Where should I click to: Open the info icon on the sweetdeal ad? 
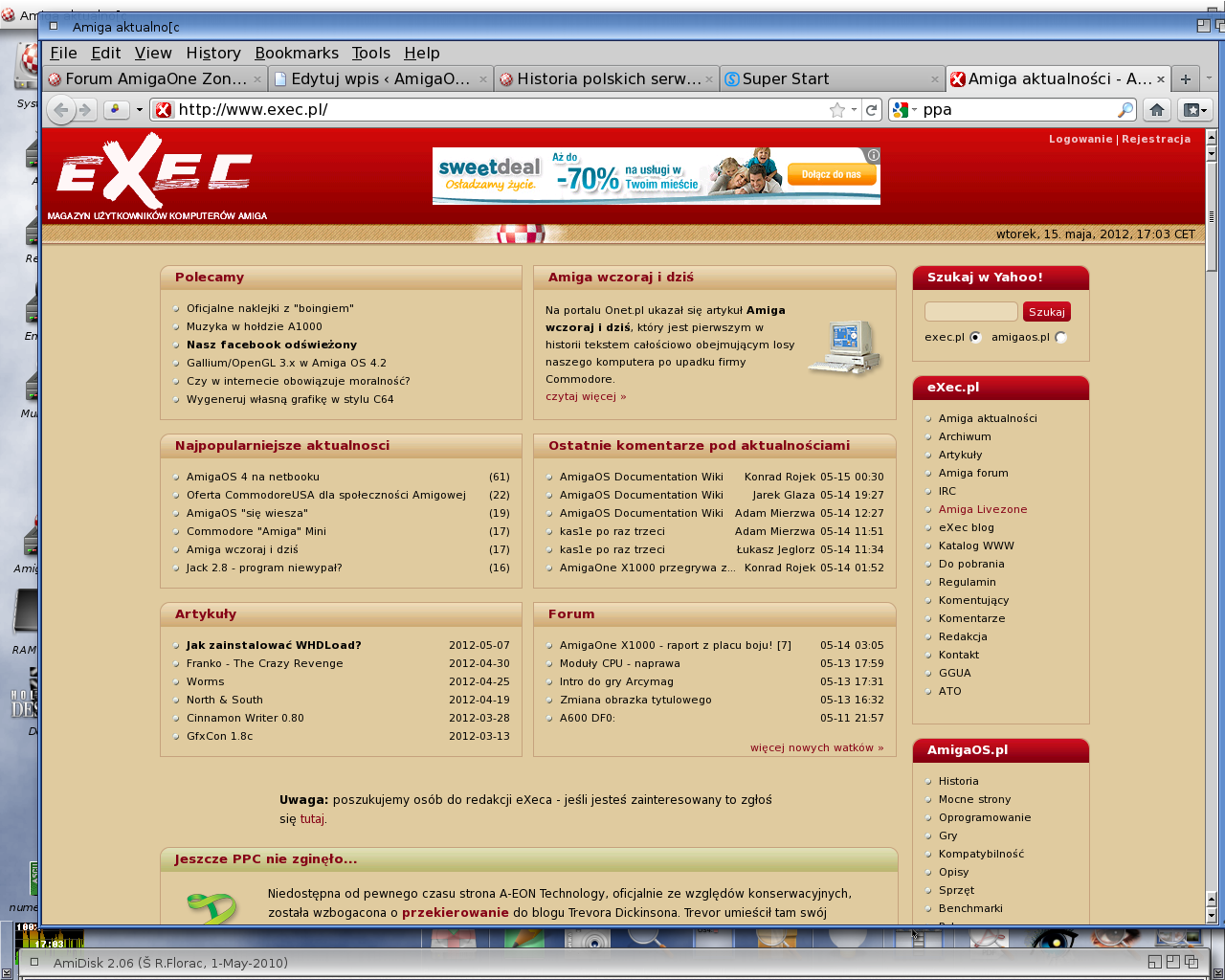point(873,155)
